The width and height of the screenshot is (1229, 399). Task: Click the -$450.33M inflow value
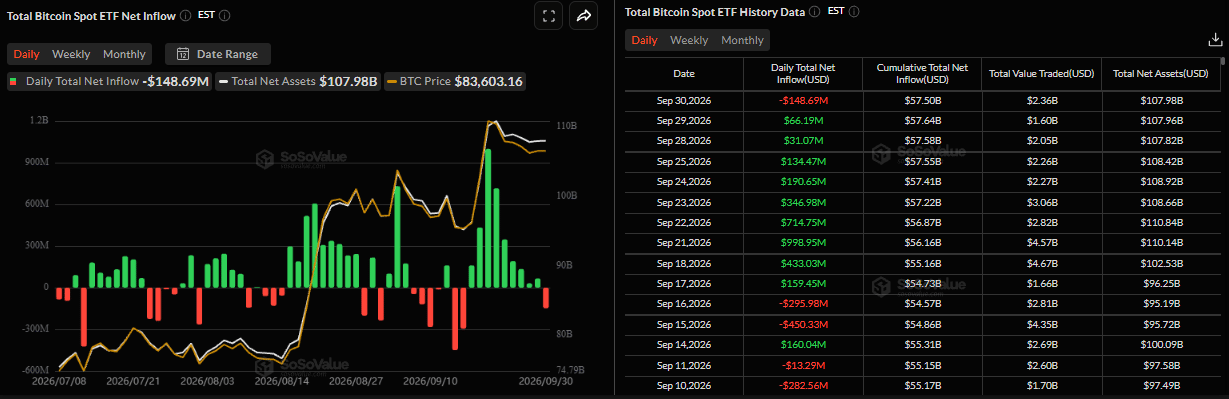pyautogui.click(x=802, y=325)
